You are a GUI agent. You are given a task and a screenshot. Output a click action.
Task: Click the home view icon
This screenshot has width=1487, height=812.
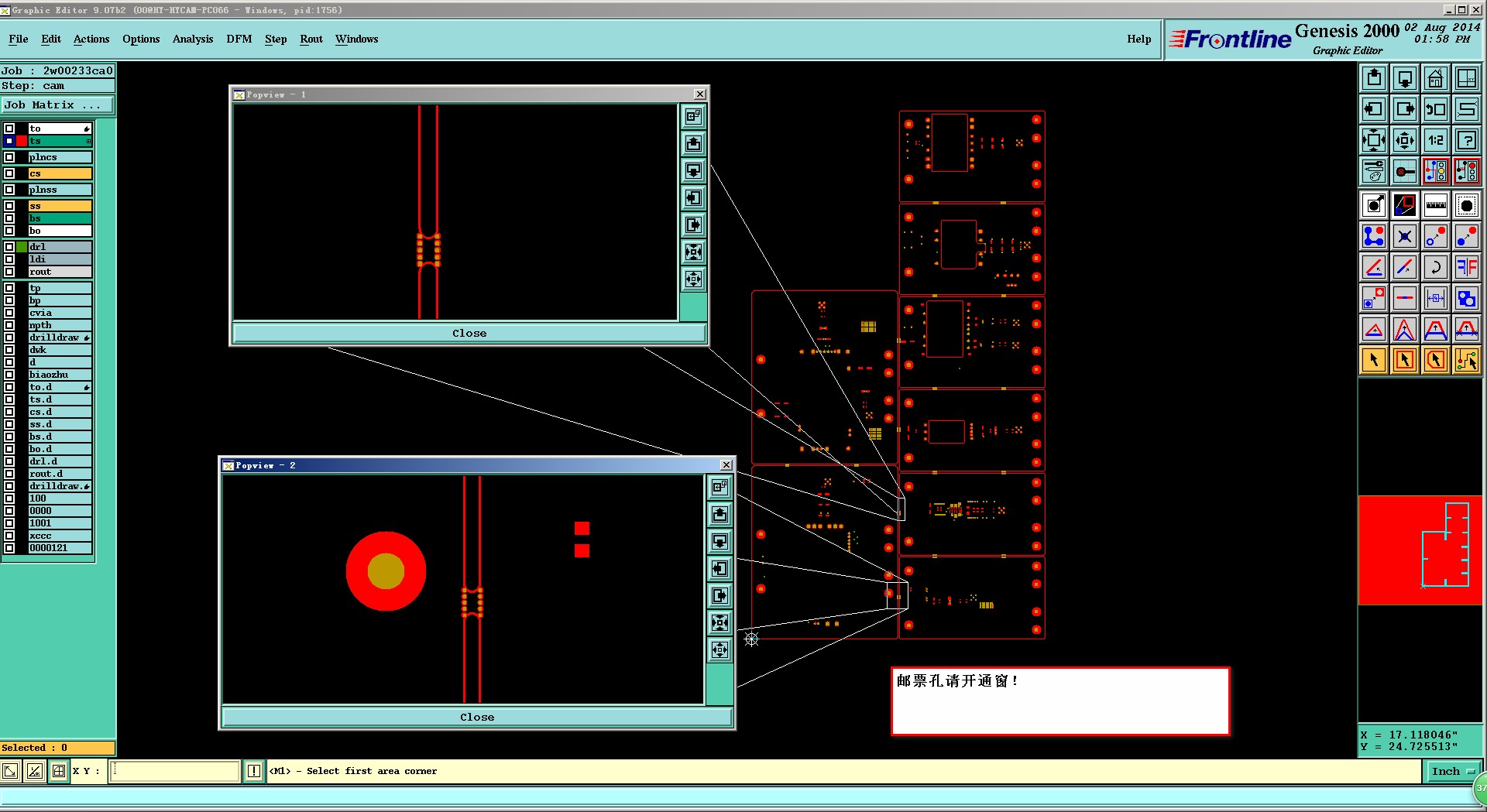click(x=1436, y=78)
